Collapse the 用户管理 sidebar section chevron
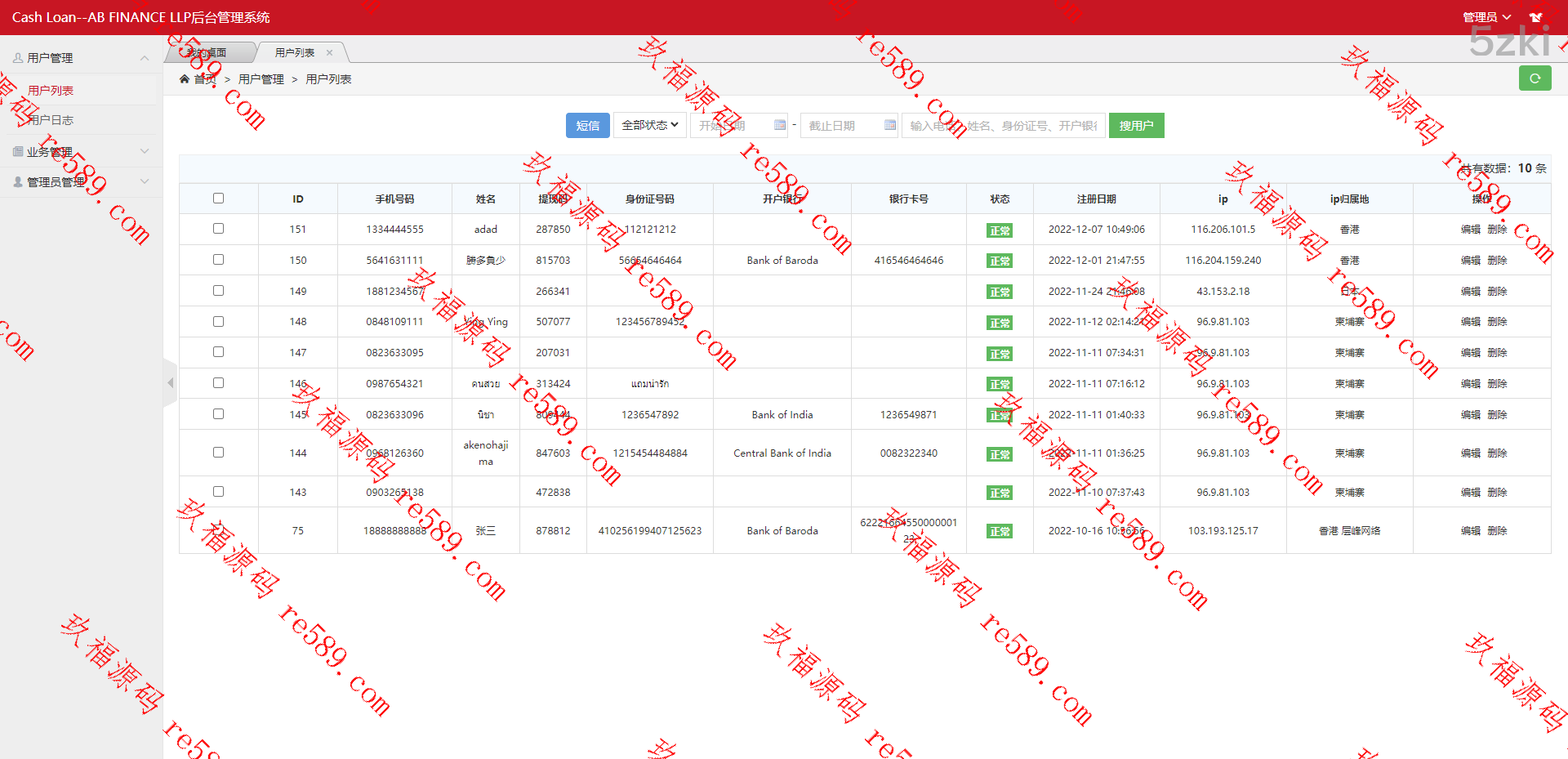The height and width of the screenshot is (759, 1568). click(x=145, y=58)
